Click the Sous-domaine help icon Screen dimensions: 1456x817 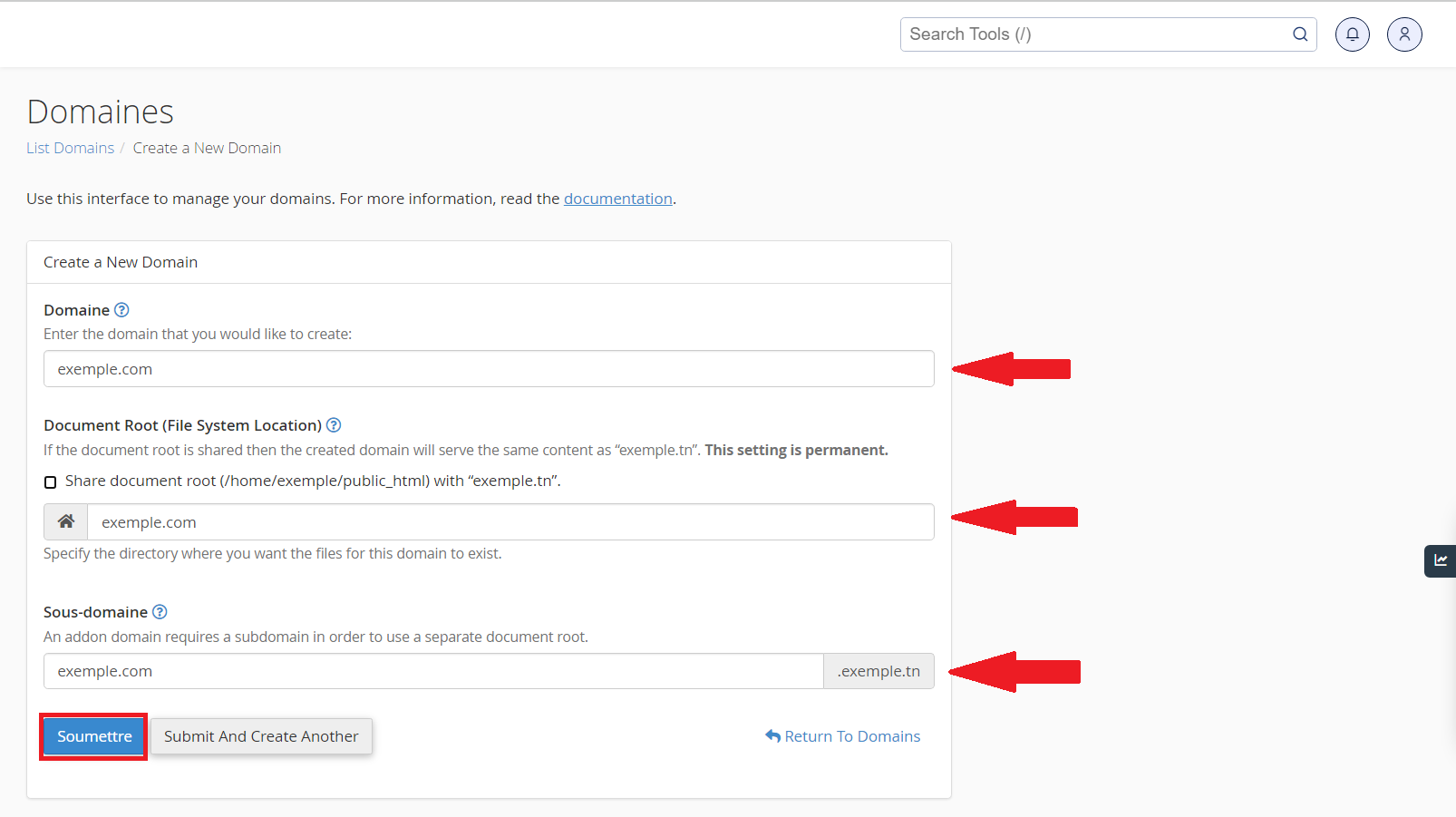click(160, 612)
